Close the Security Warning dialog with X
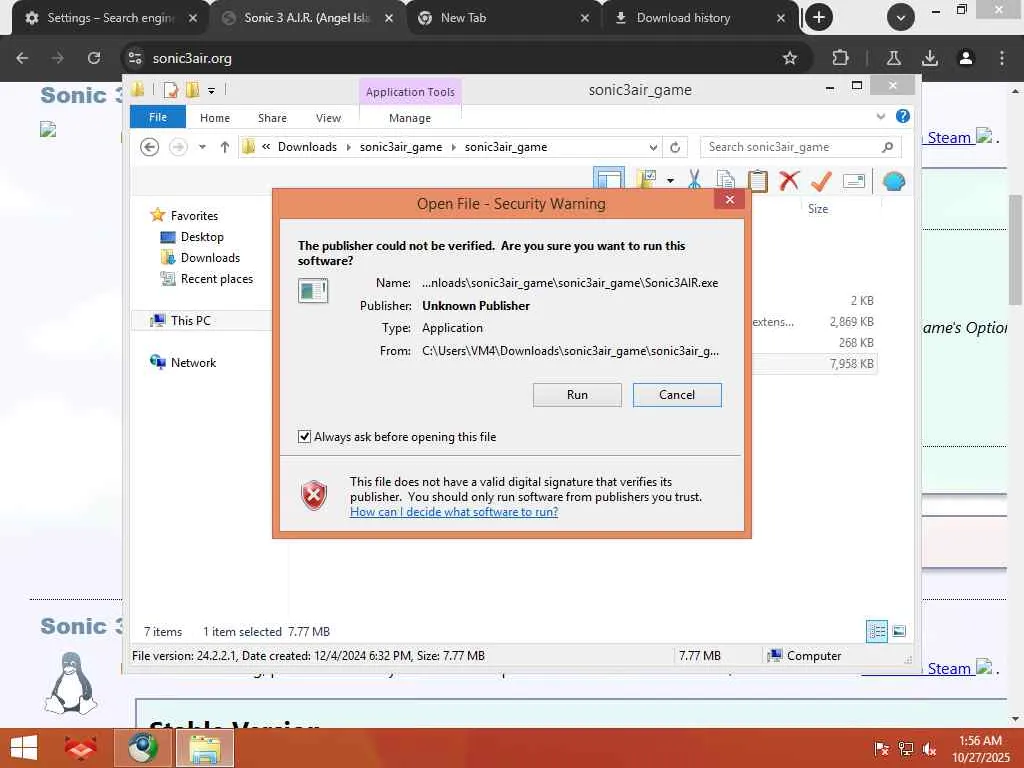Viewport: 1024px width, 768px height. pyautogui.click(x=729, y=200)
